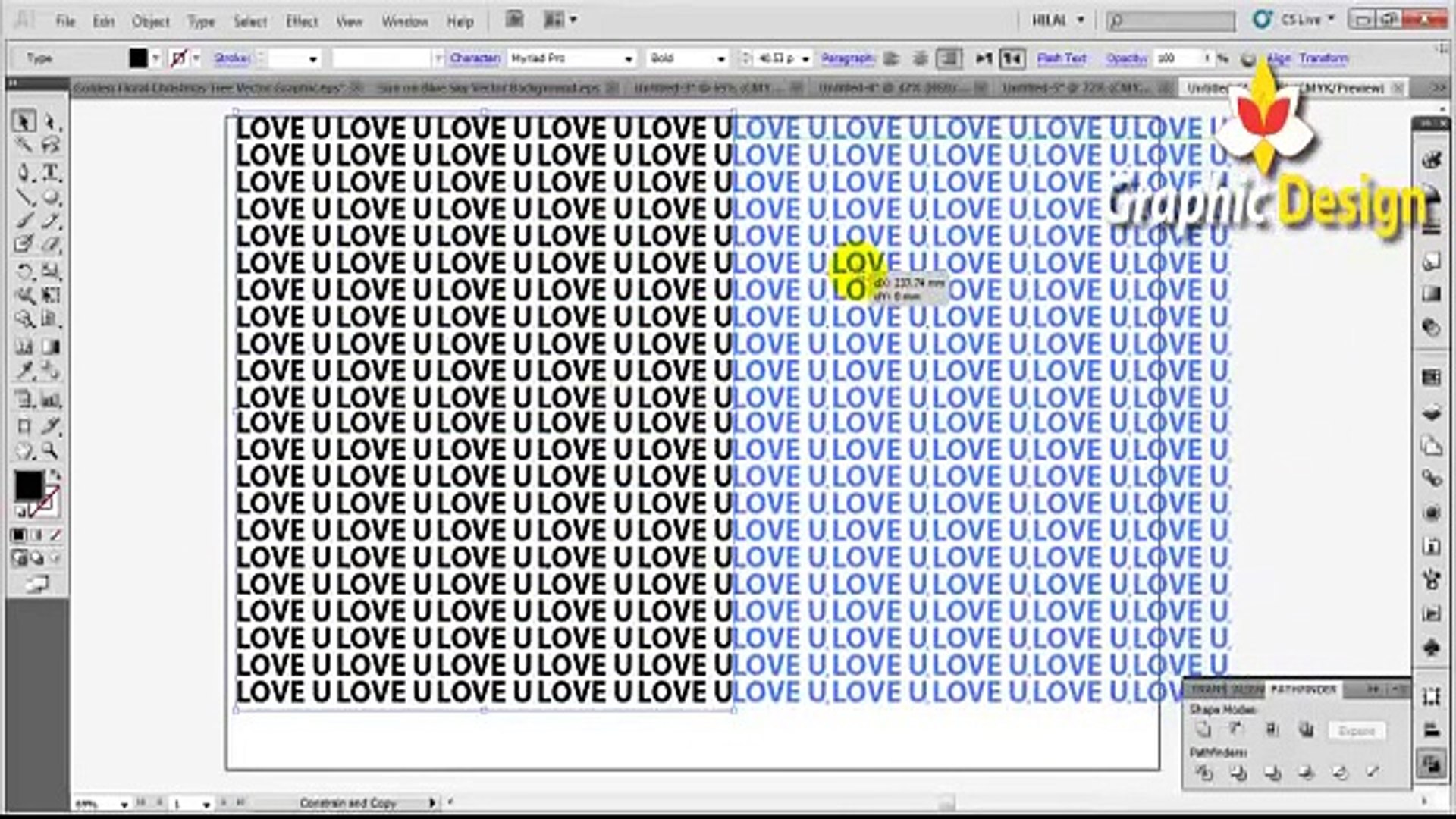Select the Type tool
Viewport: 1456px width, 819px height.
click(x=50, y=172)
